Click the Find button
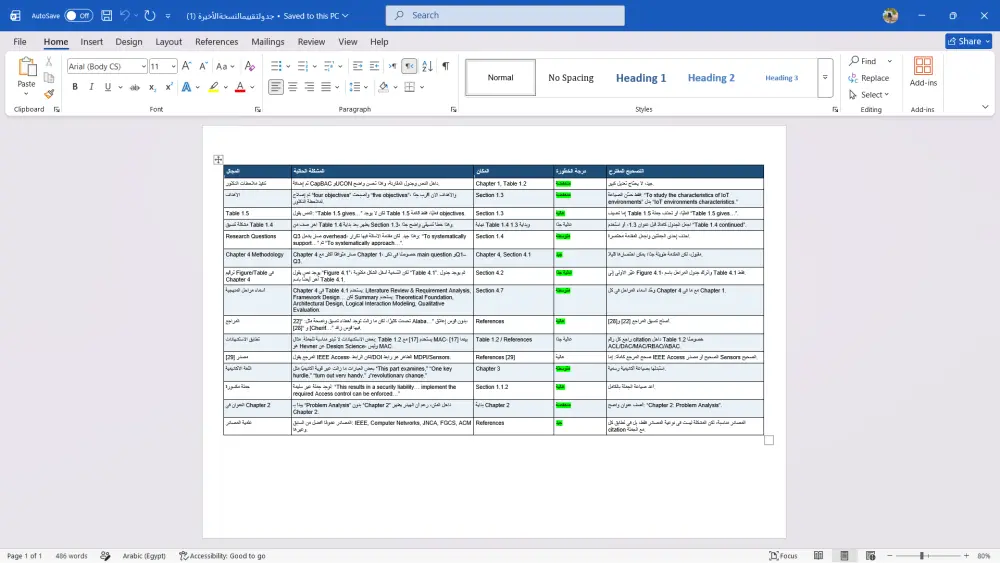 863,61
